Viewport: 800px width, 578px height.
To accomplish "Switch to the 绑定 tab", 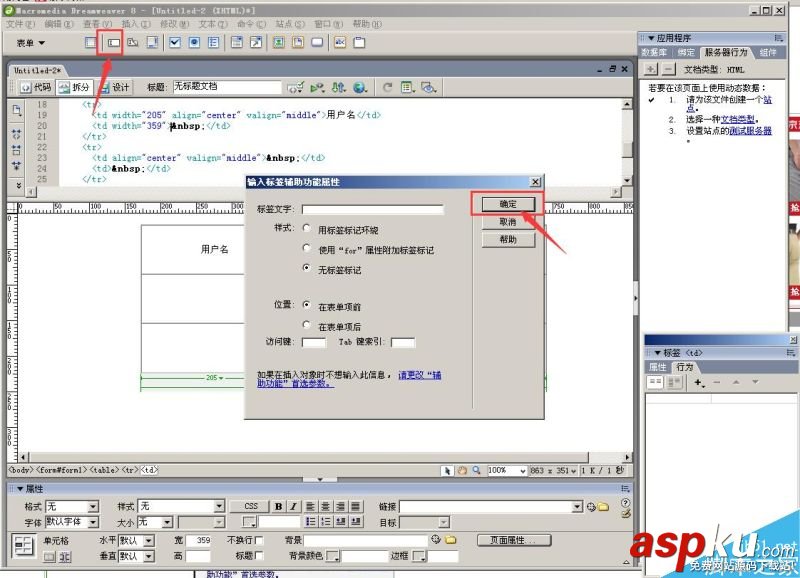I will coord(686,52).
